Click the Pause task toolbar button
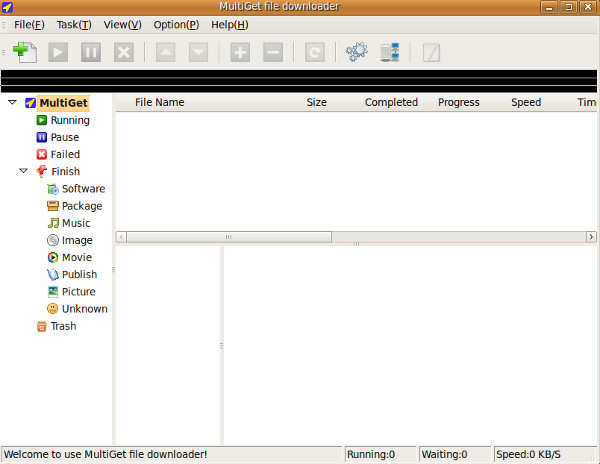 click(91, 52)
